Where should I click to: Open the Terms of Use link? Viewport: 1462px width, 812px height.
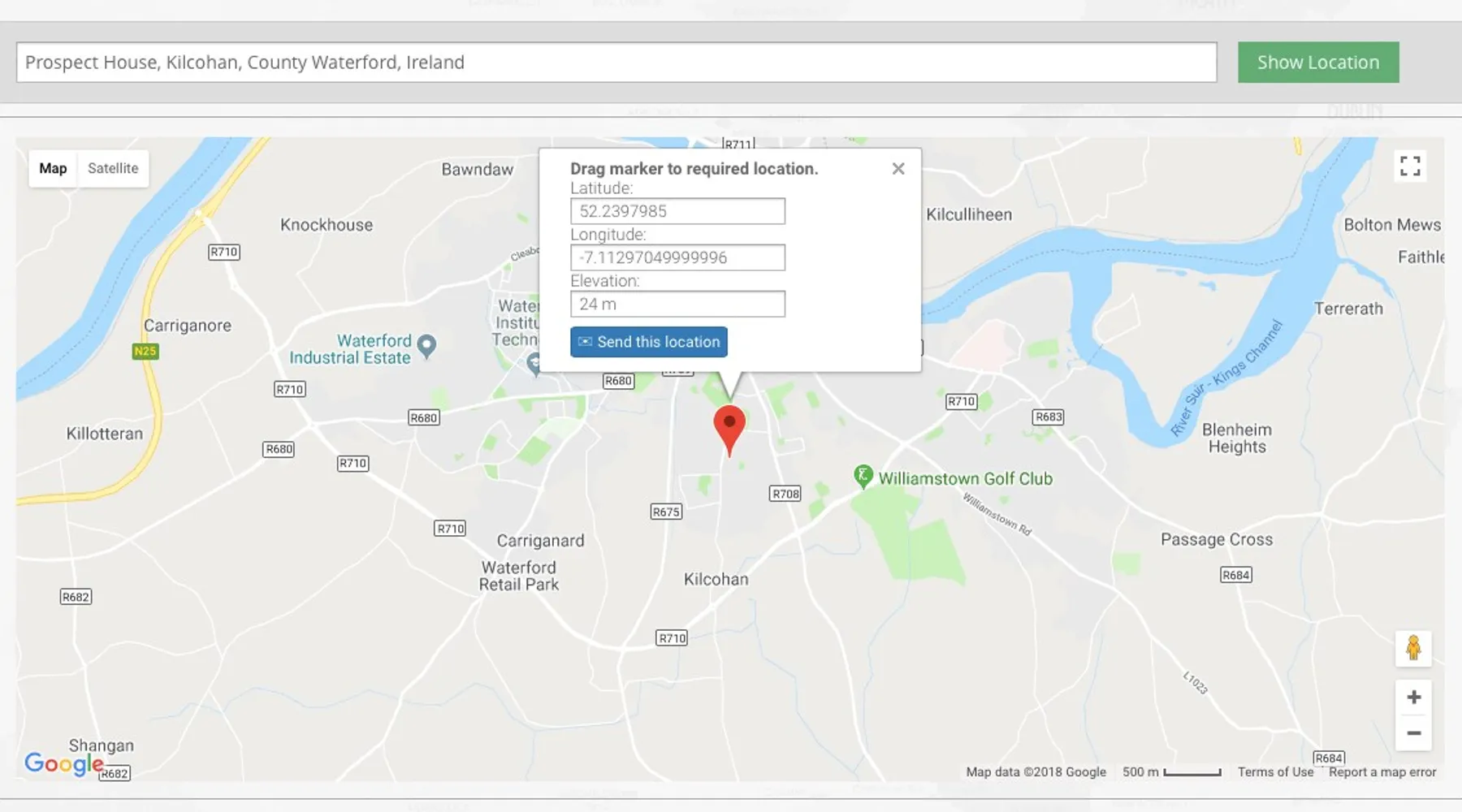pos(1275,772)
